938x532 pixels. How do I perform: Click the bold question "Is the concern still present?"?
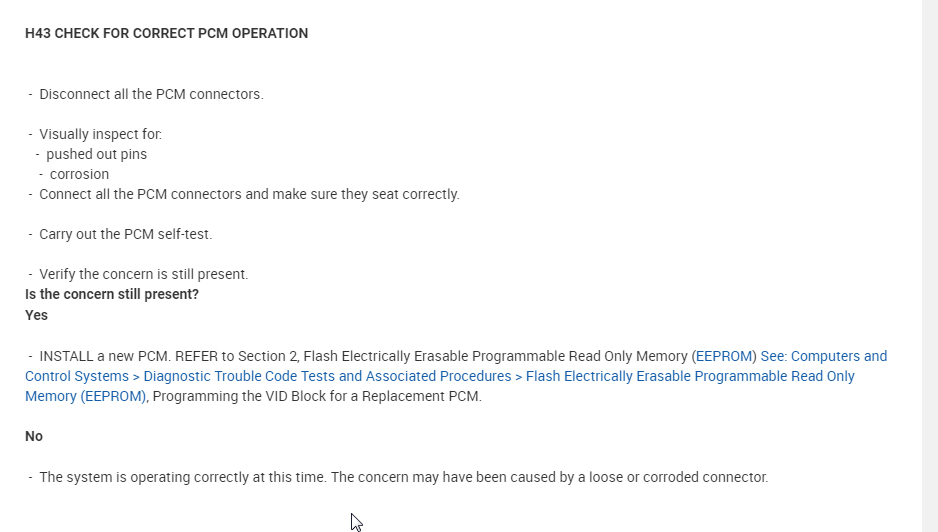112,294
